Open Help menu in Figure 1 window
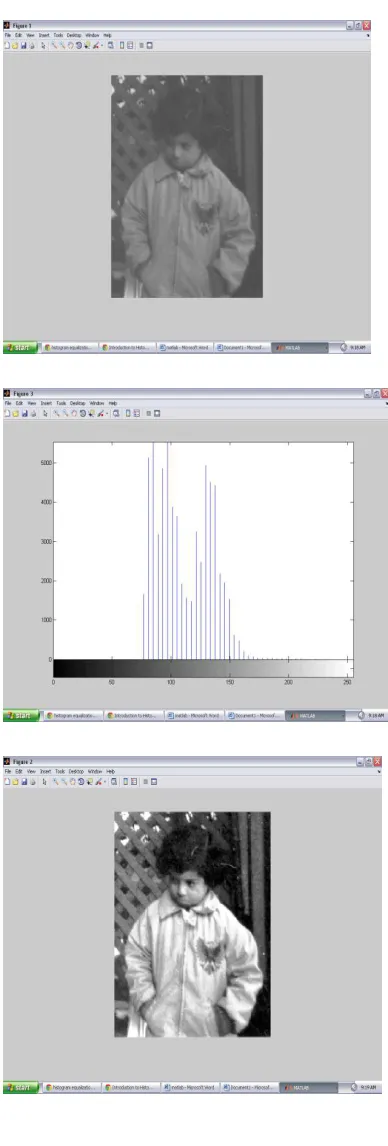 point(107,35)
